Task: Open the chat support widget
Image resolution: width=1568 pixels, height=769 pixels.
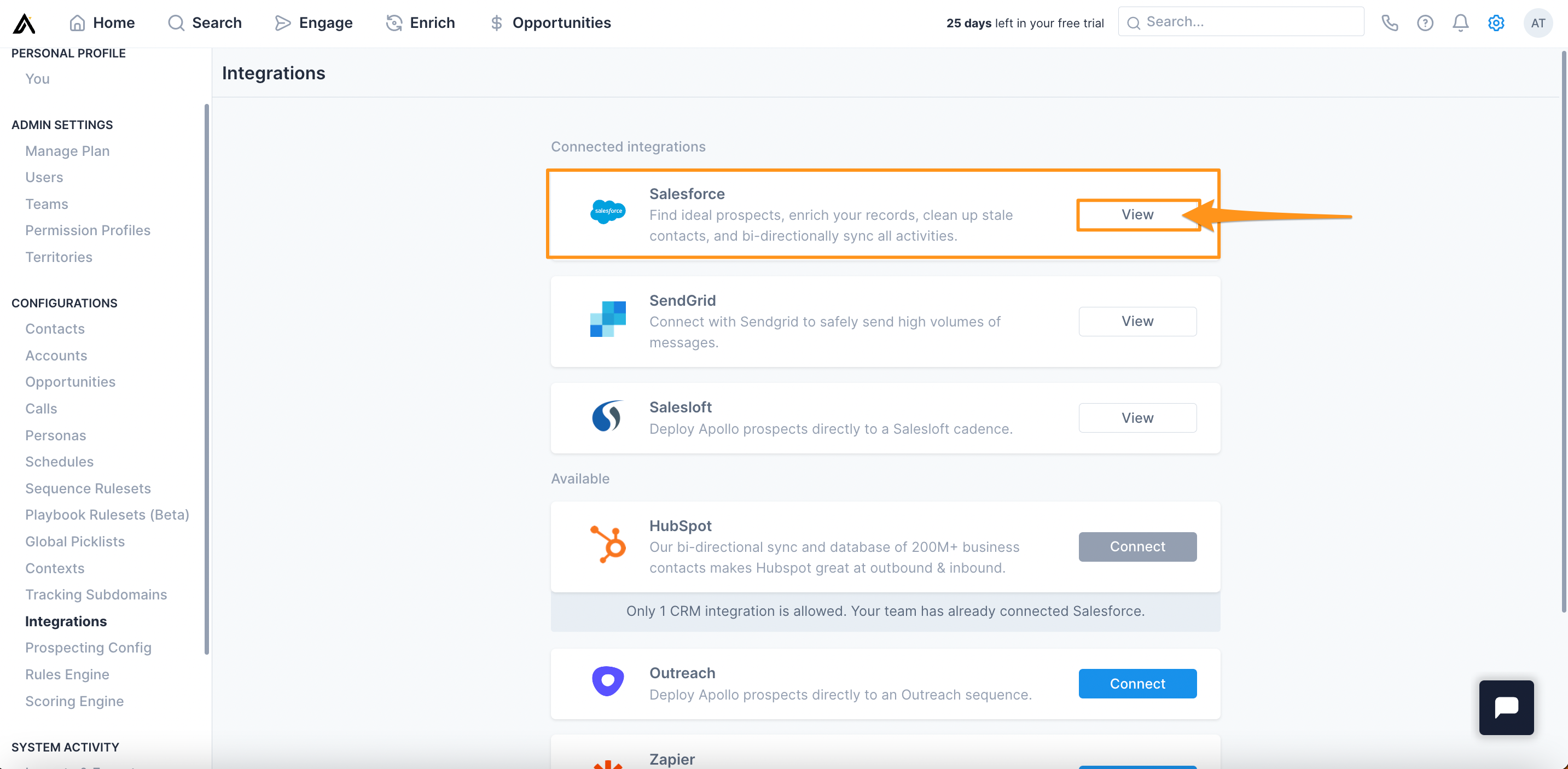Action: pyautogui.click(x=1507, y=707)
